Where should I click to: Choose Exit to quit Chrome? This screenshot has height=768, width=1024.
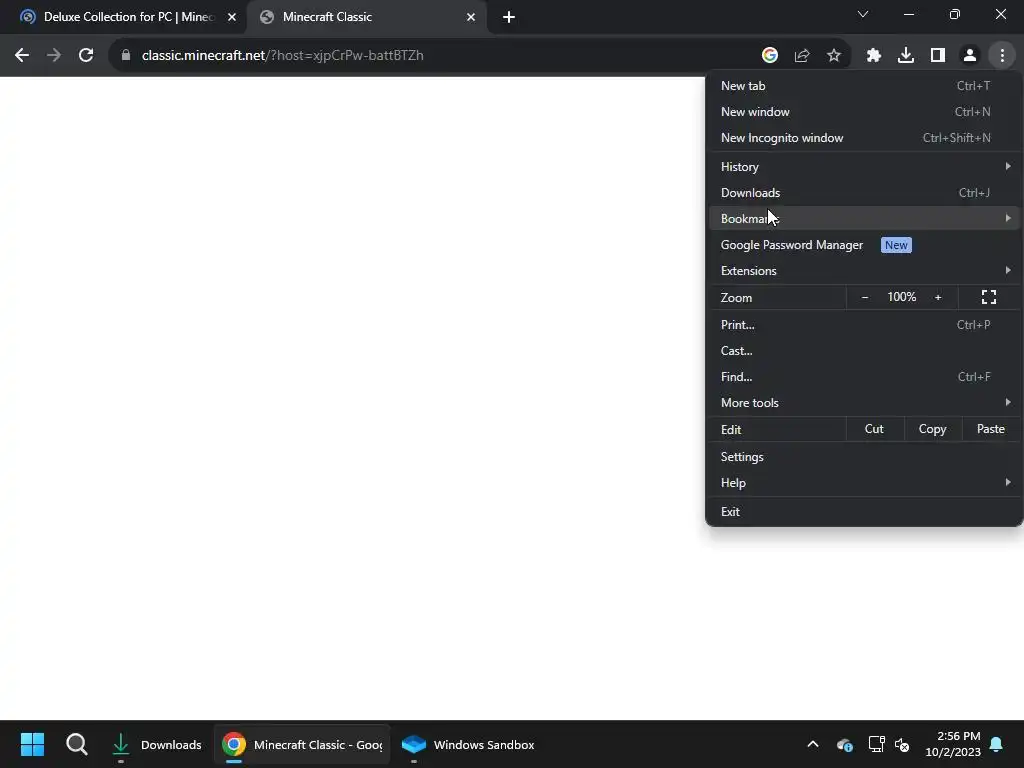tap(864, 511)
